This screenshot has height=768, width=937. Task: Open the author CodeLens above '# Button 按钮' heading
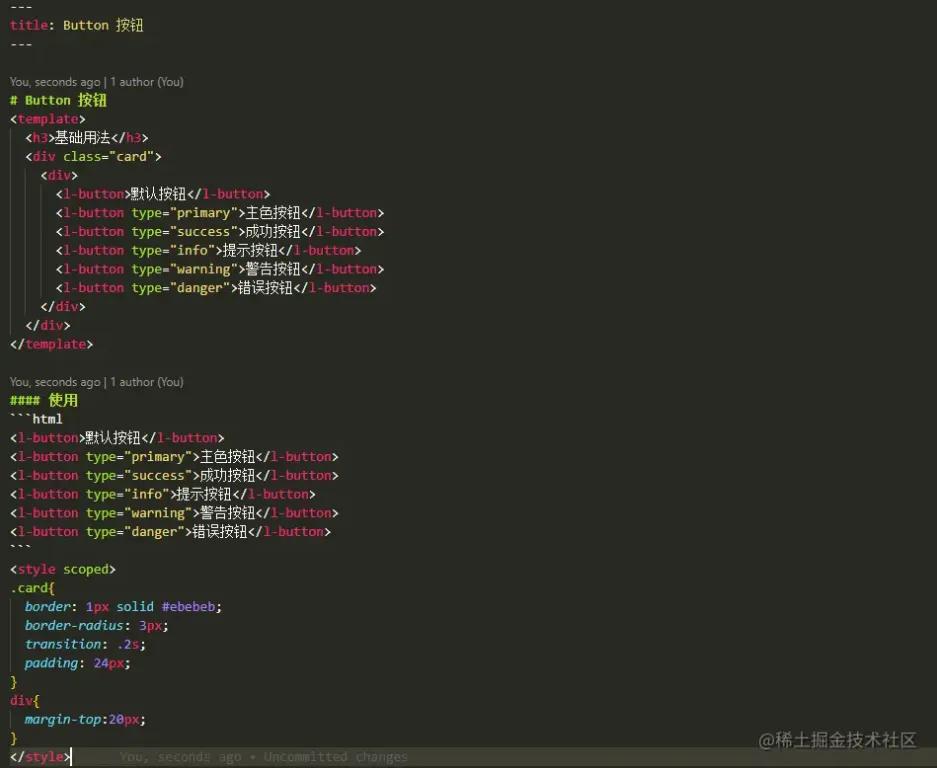click(x=96, y=82)
